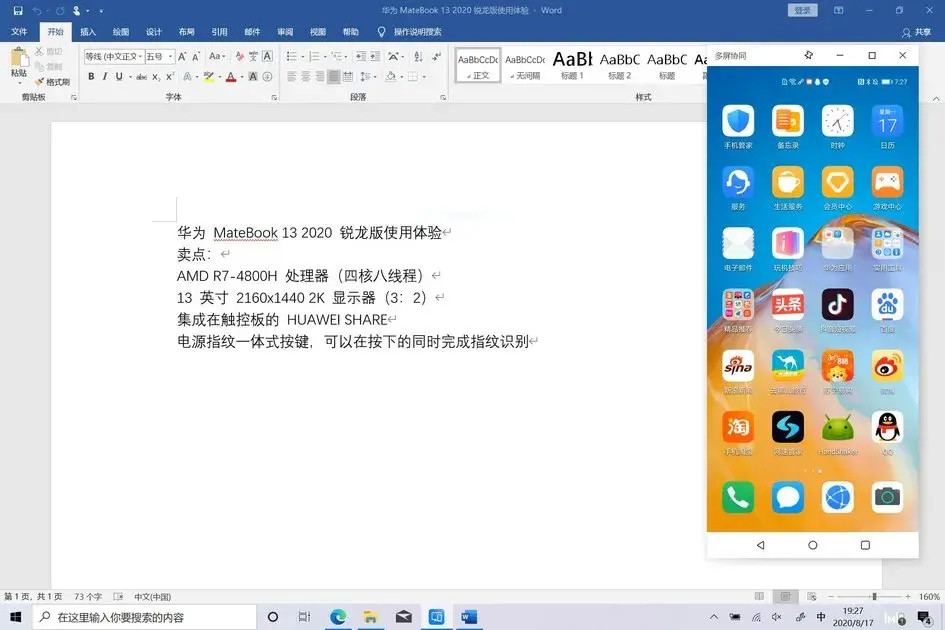The height and width of the screenshot is (630, 945).
Task: Toggle bold formatting in the font group
Action: point(91,77)
